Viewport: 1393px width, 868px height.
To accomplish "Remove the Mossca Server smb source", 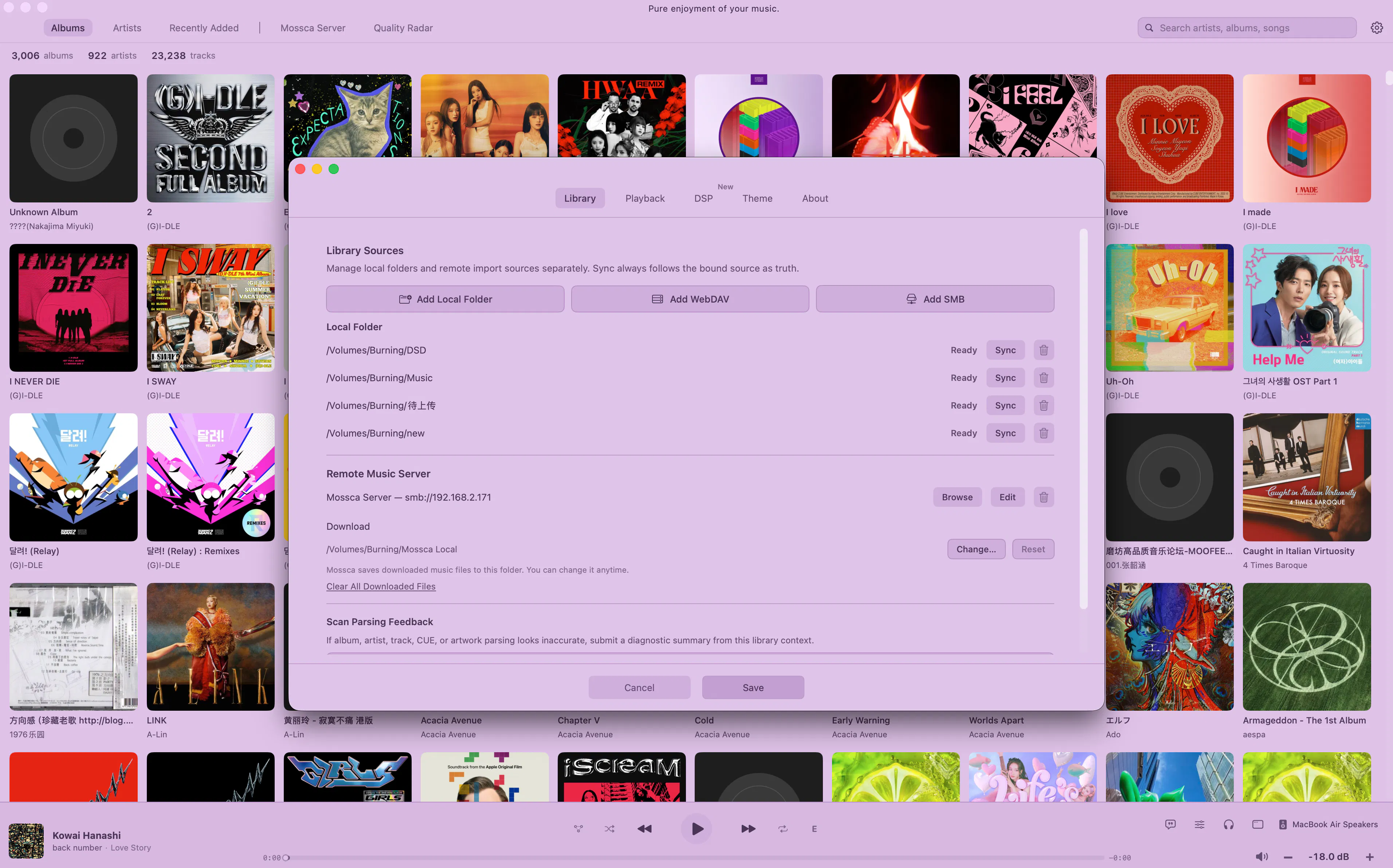I will (1043, 497).
